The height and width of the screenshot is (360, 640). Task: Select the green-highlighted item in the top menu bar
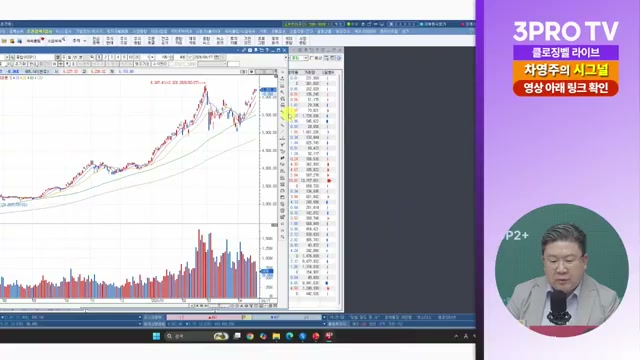click(40, 31)
